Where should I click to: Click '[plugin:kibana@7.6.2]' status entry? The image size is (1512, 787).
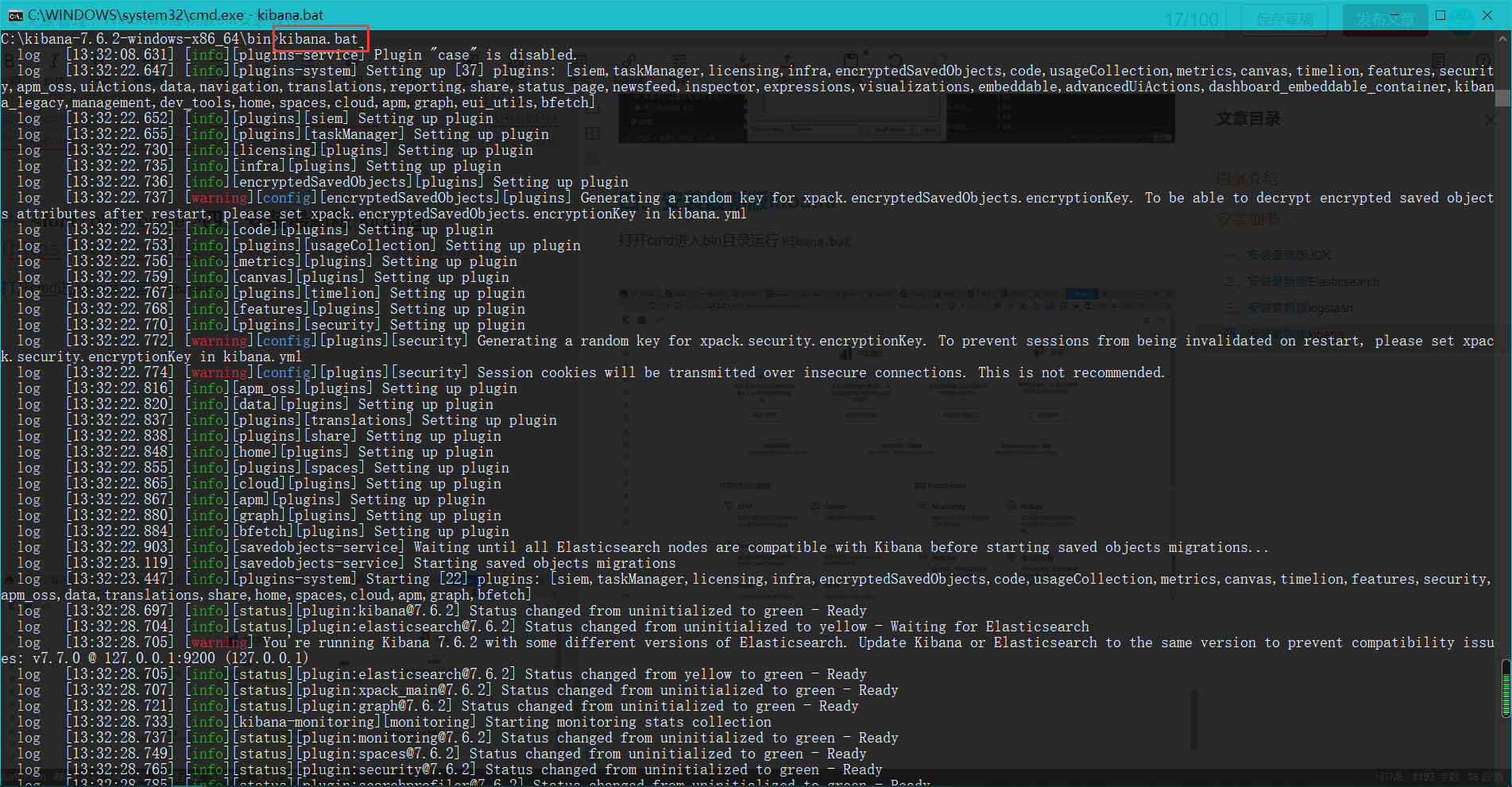[377, 611]
